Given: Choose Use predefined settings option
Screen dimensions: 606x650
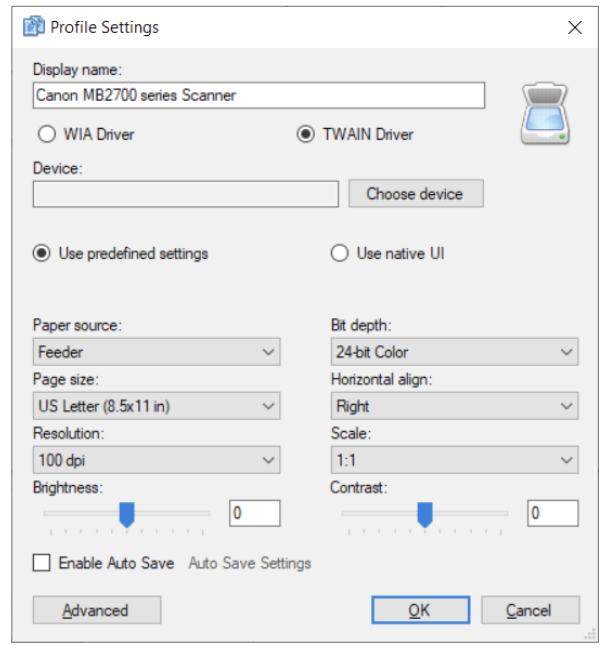Looking at the screenshot, I should [x=42, y=253].
